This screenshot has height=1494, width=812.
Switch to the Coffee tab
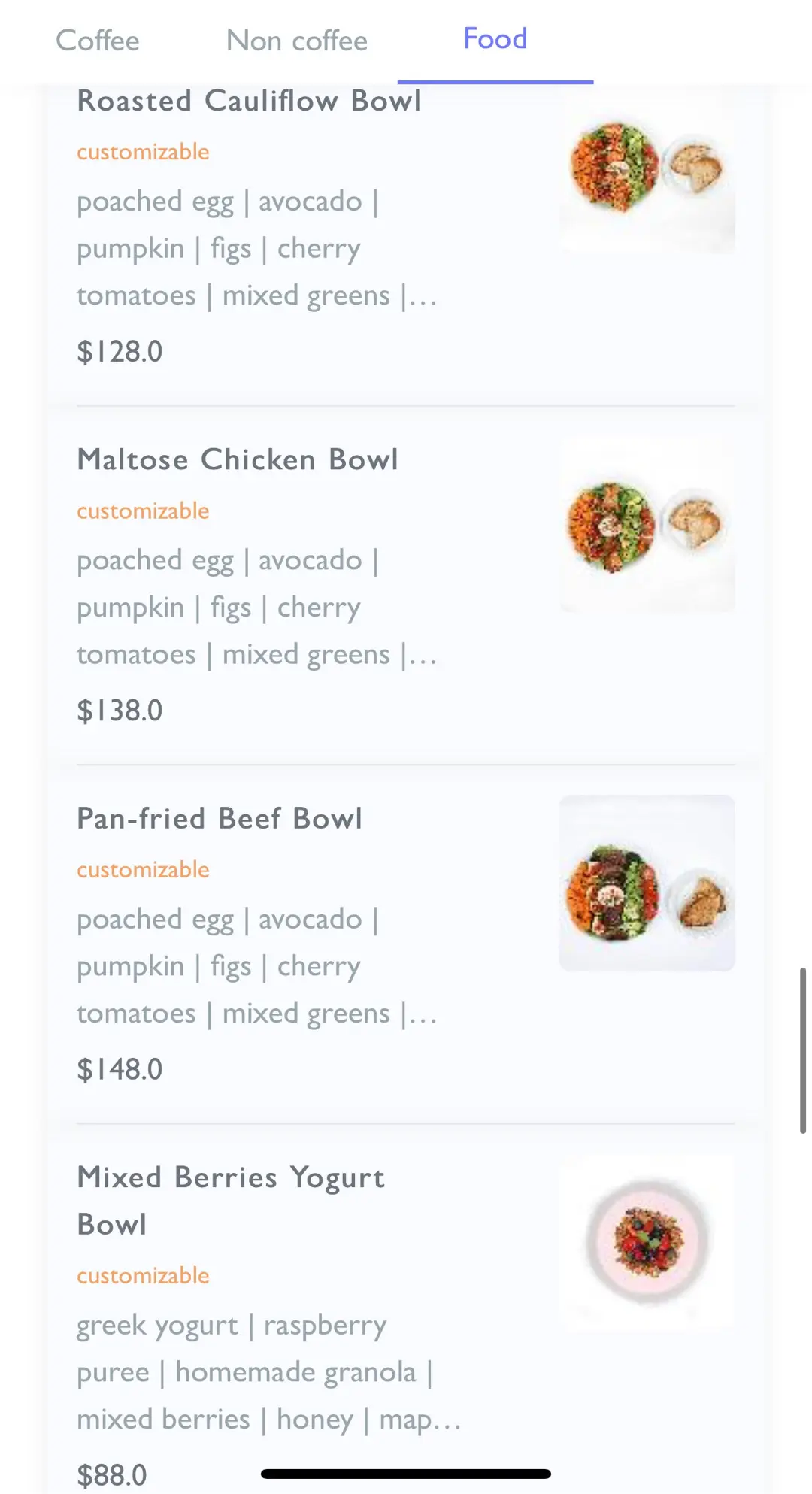98,41
